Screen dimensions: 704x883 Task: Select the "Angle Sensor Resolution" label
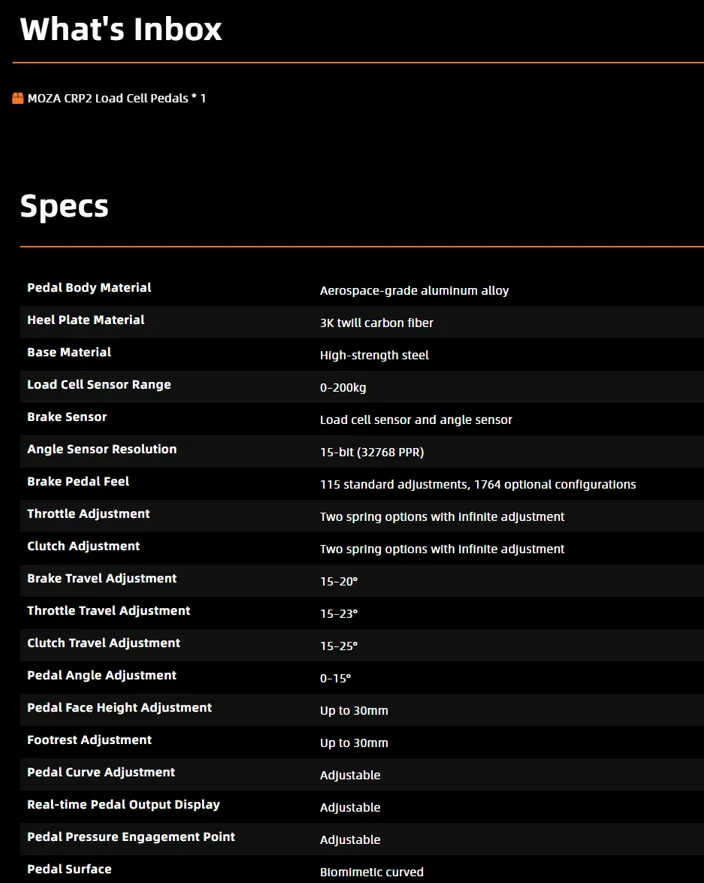point(102,449)
